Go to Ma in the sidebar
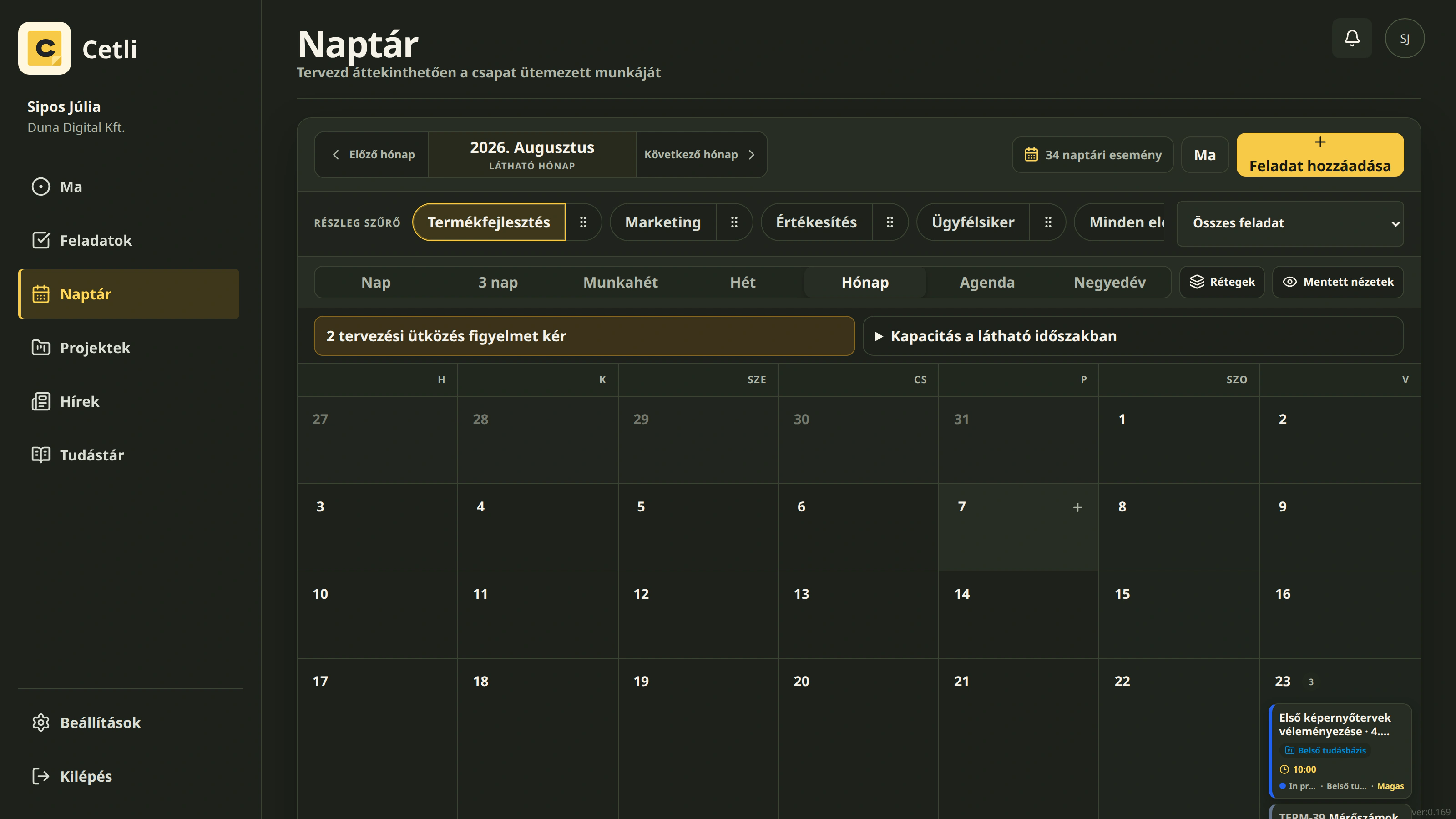 (x=129, y=187)
